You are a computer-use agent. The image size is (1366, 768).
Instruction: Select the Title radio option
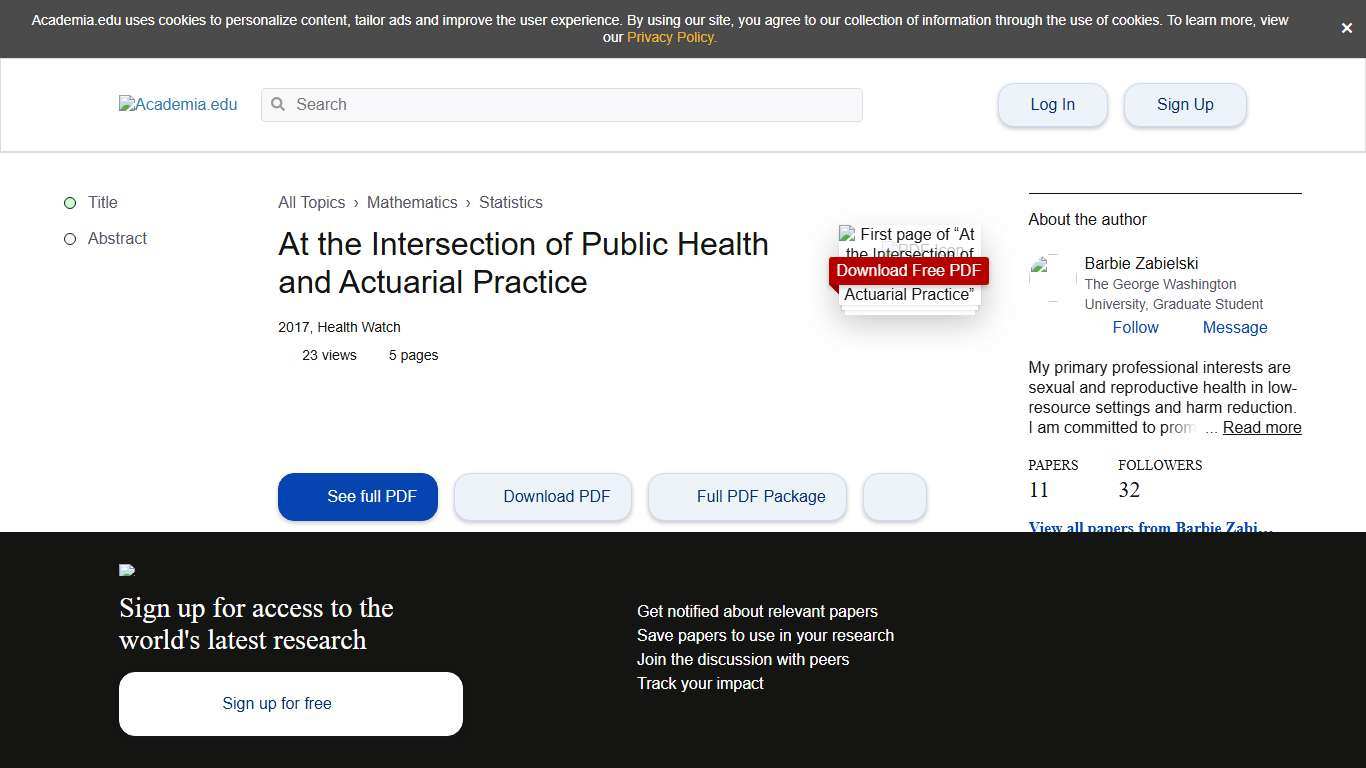70,202
